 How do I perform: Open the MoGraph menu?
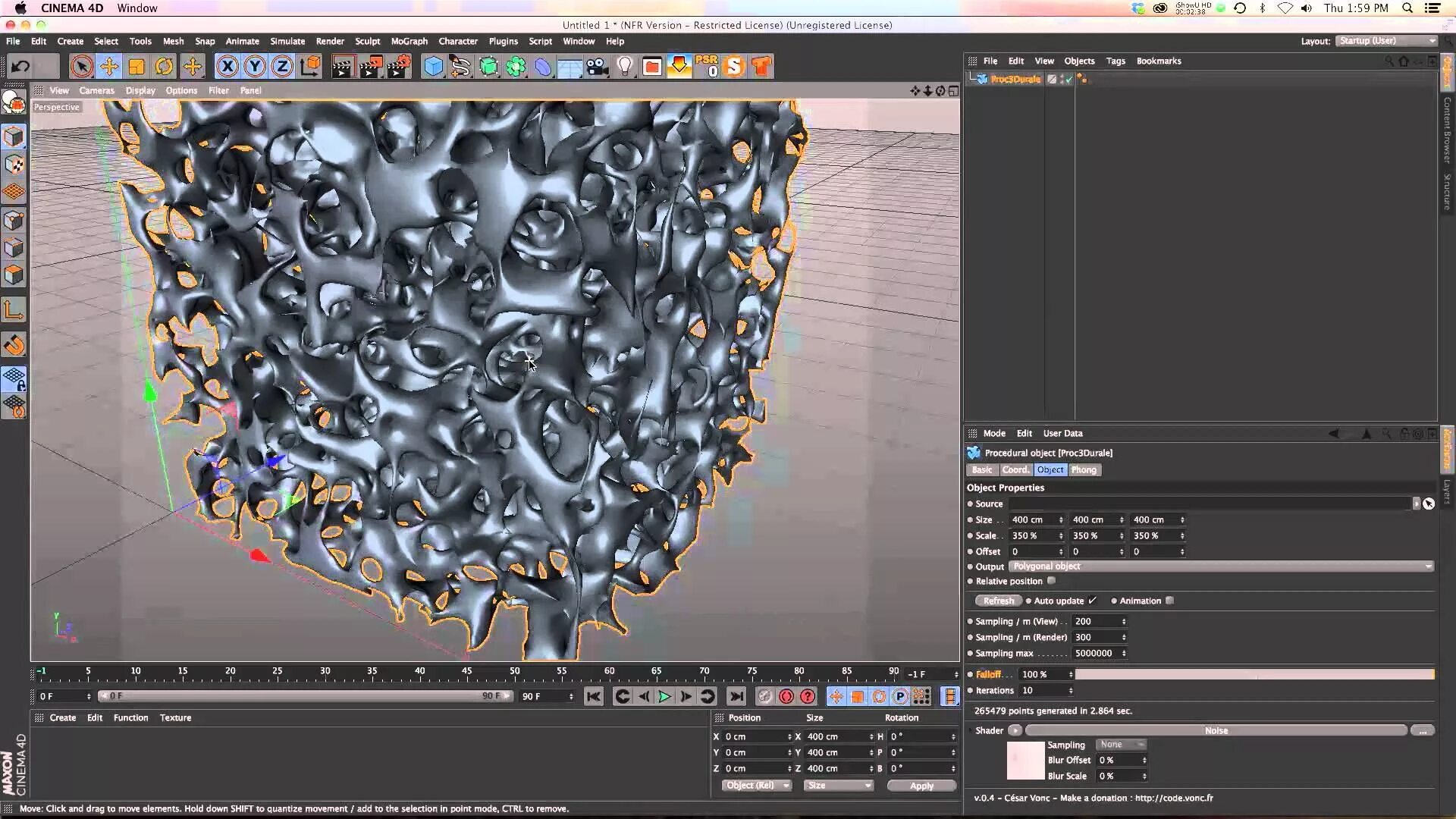409,41
